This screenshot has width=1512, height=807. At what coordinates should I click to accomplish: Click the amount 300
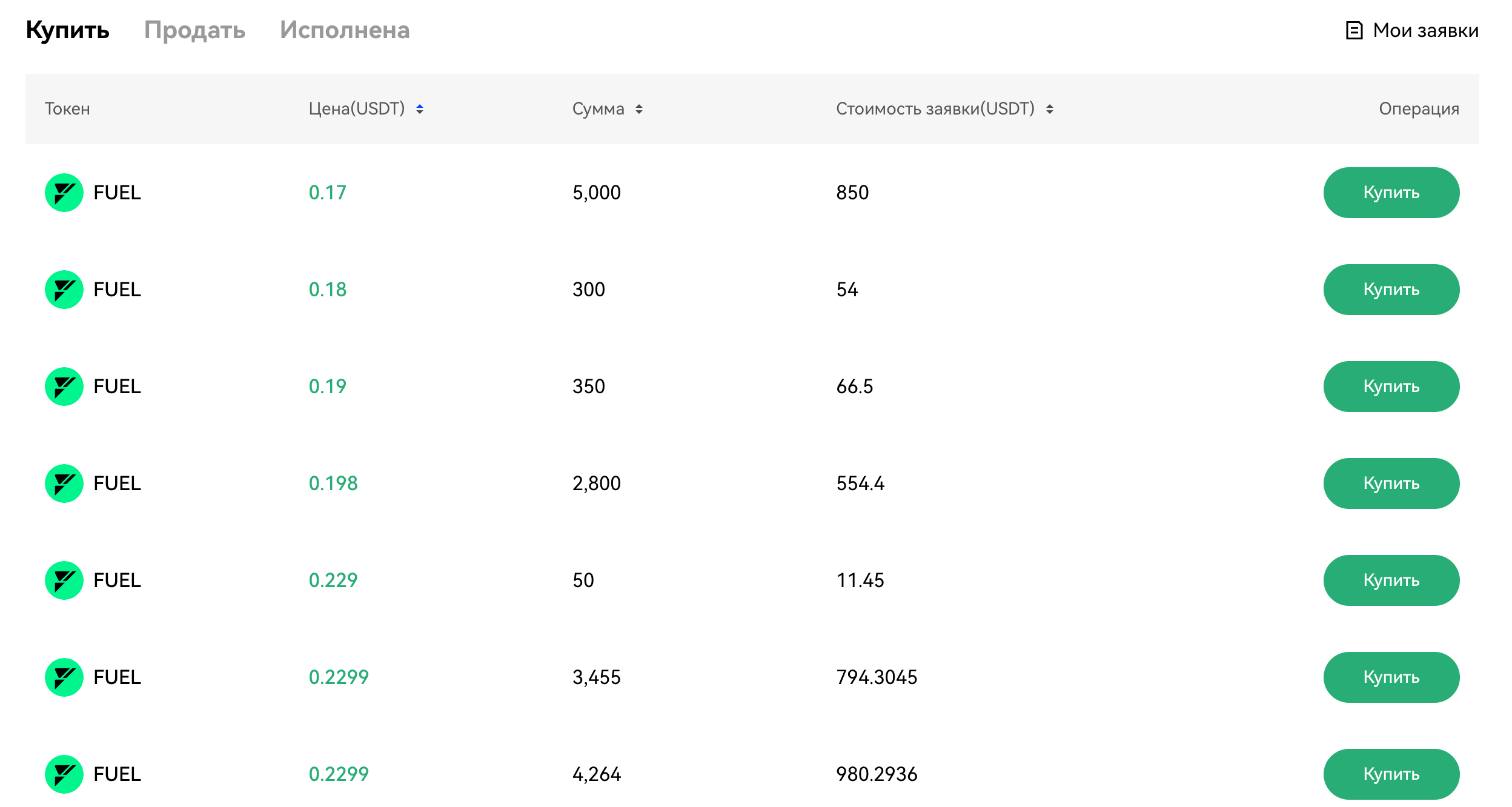pos(589,290)
